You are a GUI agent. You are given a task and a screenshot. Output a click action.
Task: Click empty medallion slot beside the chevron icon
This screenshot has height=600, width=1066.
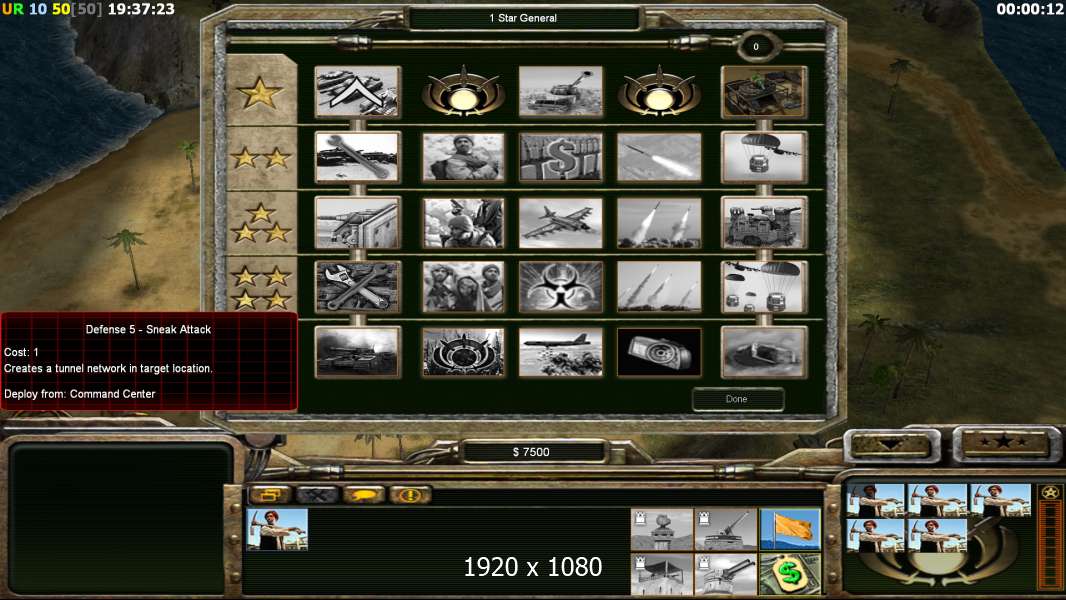coord(464,92)
